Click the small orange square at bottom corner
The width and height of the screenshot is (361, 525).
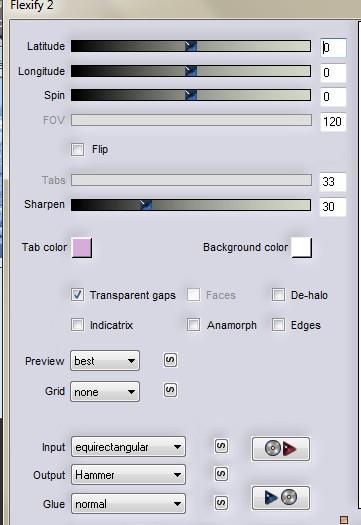(x=344, y=520)
